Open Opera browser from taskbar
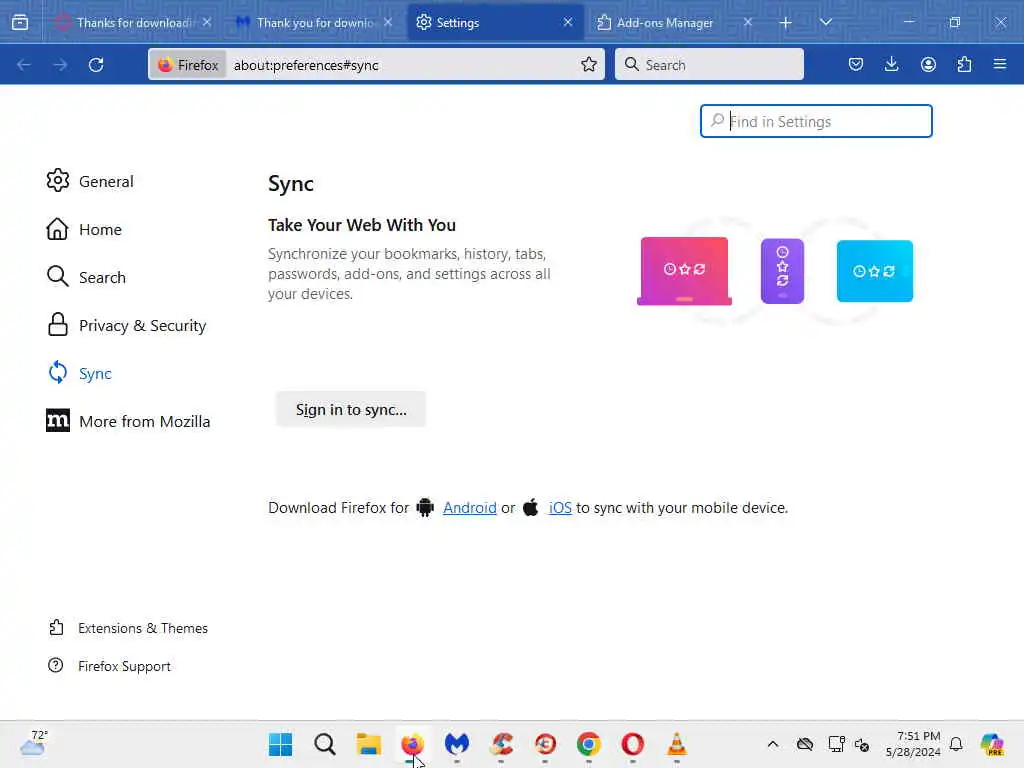The width and height of the screenshot is (1024, 768). (x=632, y=744)
